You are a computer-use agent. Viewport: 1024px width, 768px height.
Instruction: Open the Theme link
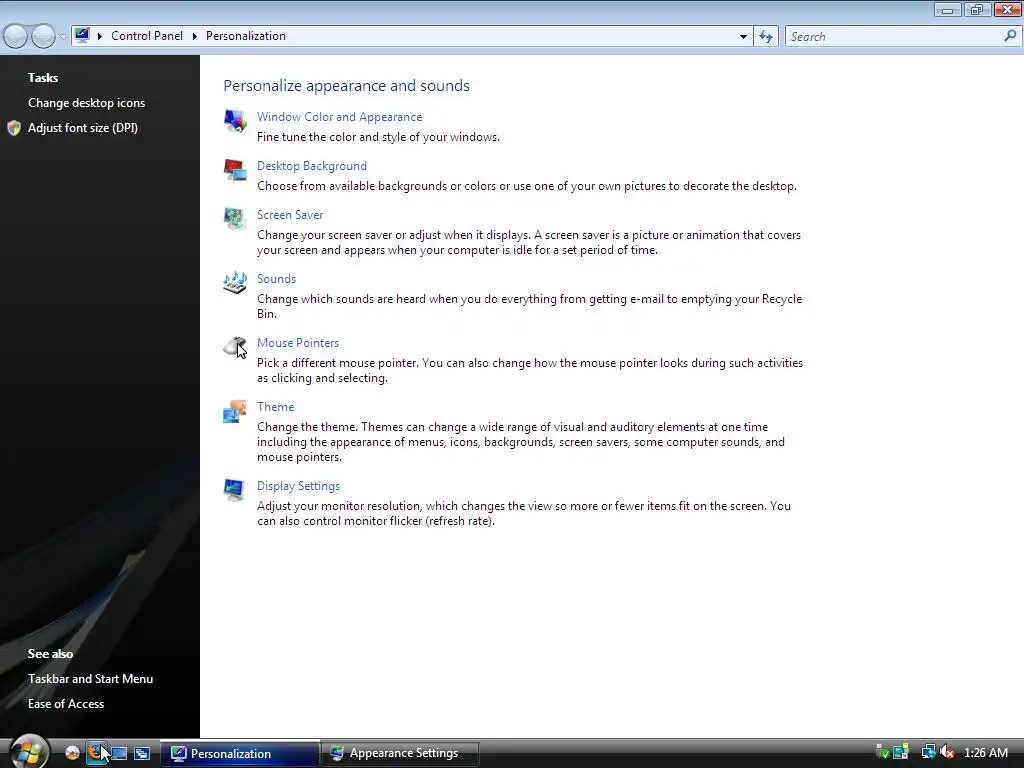tap(276, 407)
